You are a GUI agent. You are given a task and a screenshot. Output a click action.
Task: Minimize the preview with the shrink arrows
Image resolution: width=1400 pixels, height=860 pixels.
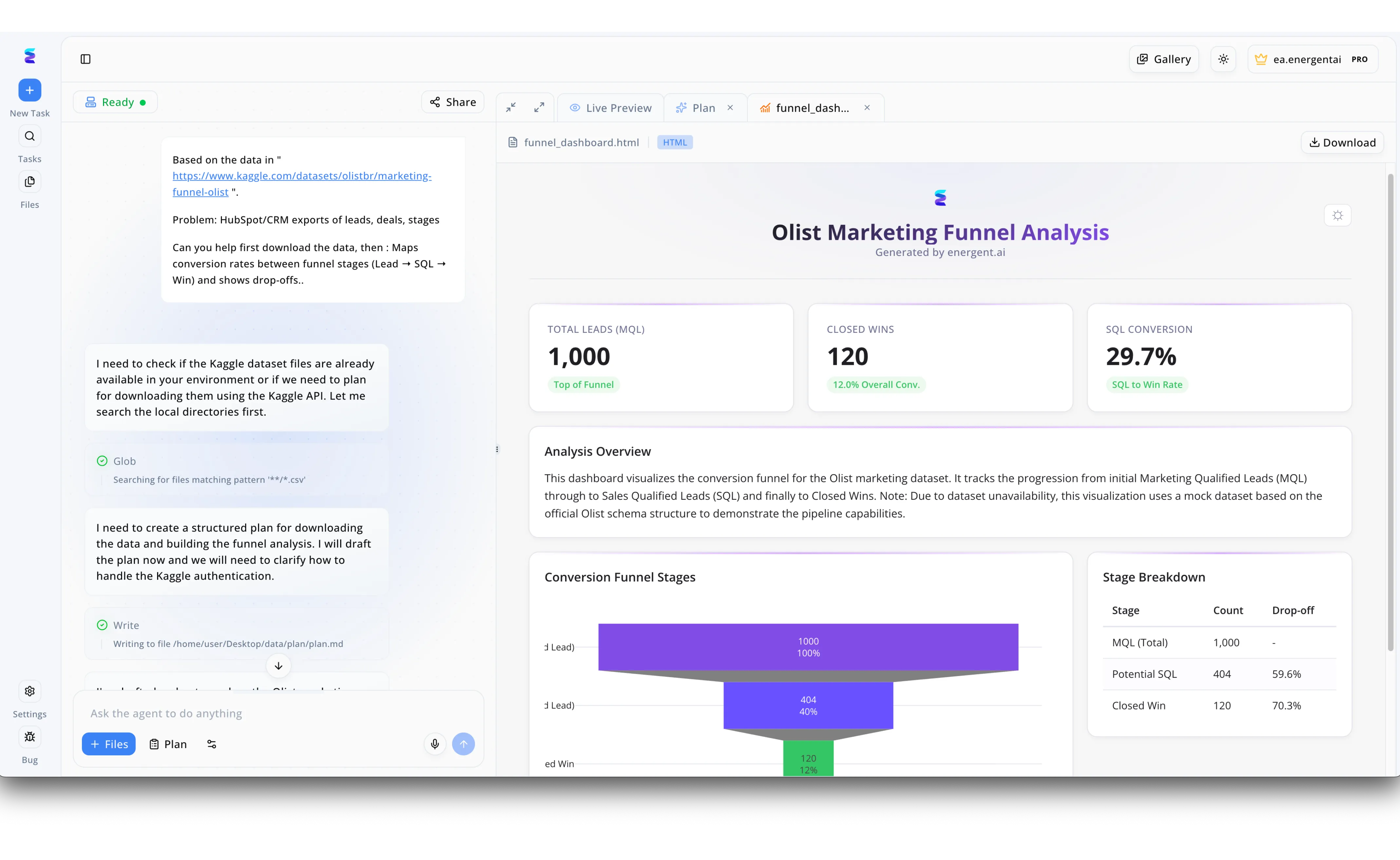(510, 107)
